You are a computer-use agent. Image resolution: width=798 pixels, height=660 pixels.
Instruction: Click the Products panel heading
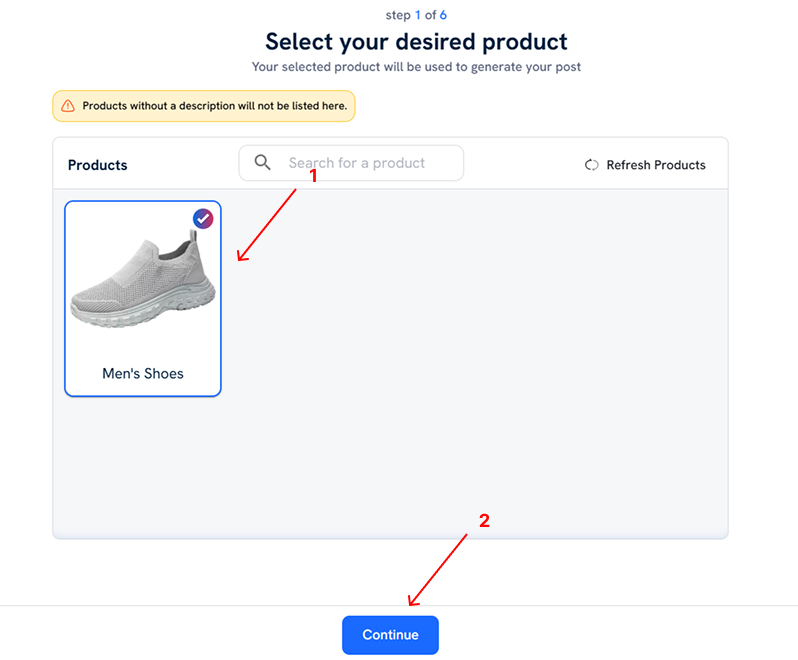97,165
